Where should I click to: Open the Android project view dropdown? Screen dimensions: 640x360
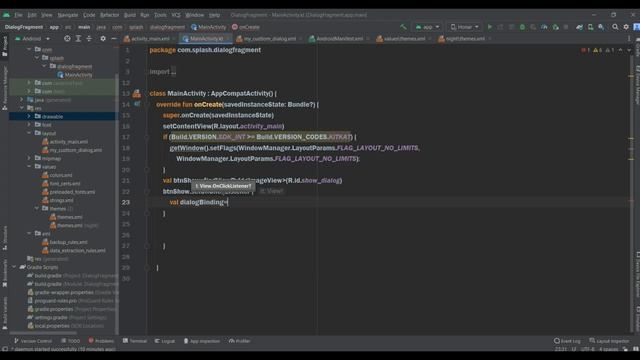33,38
